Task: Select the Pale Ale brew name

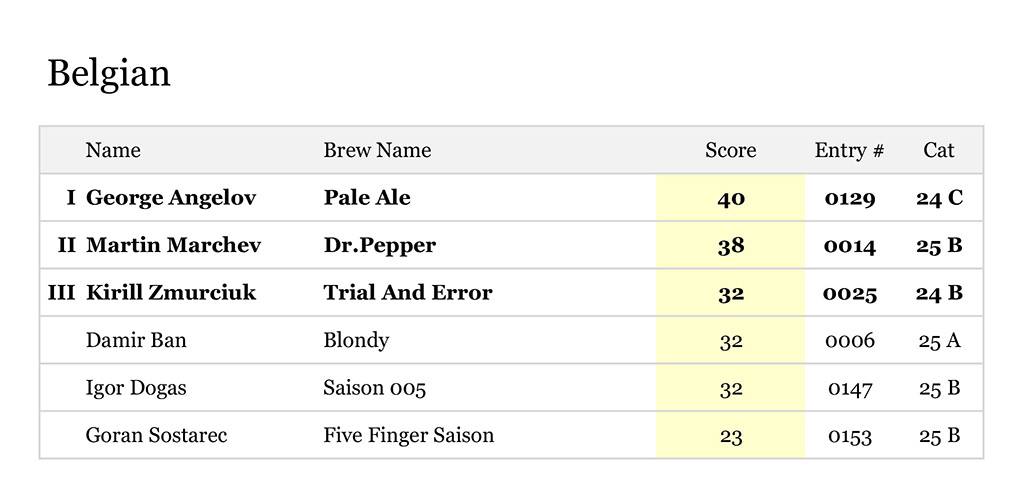Action: point(367,198)
